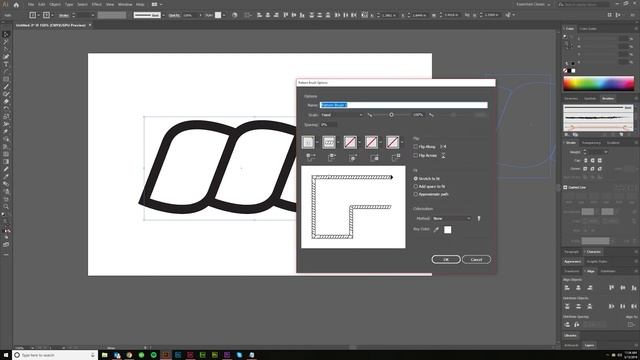Switch to the Transparency panel tab
Screen dimensions: 640x360
click(x=591, y=143)
